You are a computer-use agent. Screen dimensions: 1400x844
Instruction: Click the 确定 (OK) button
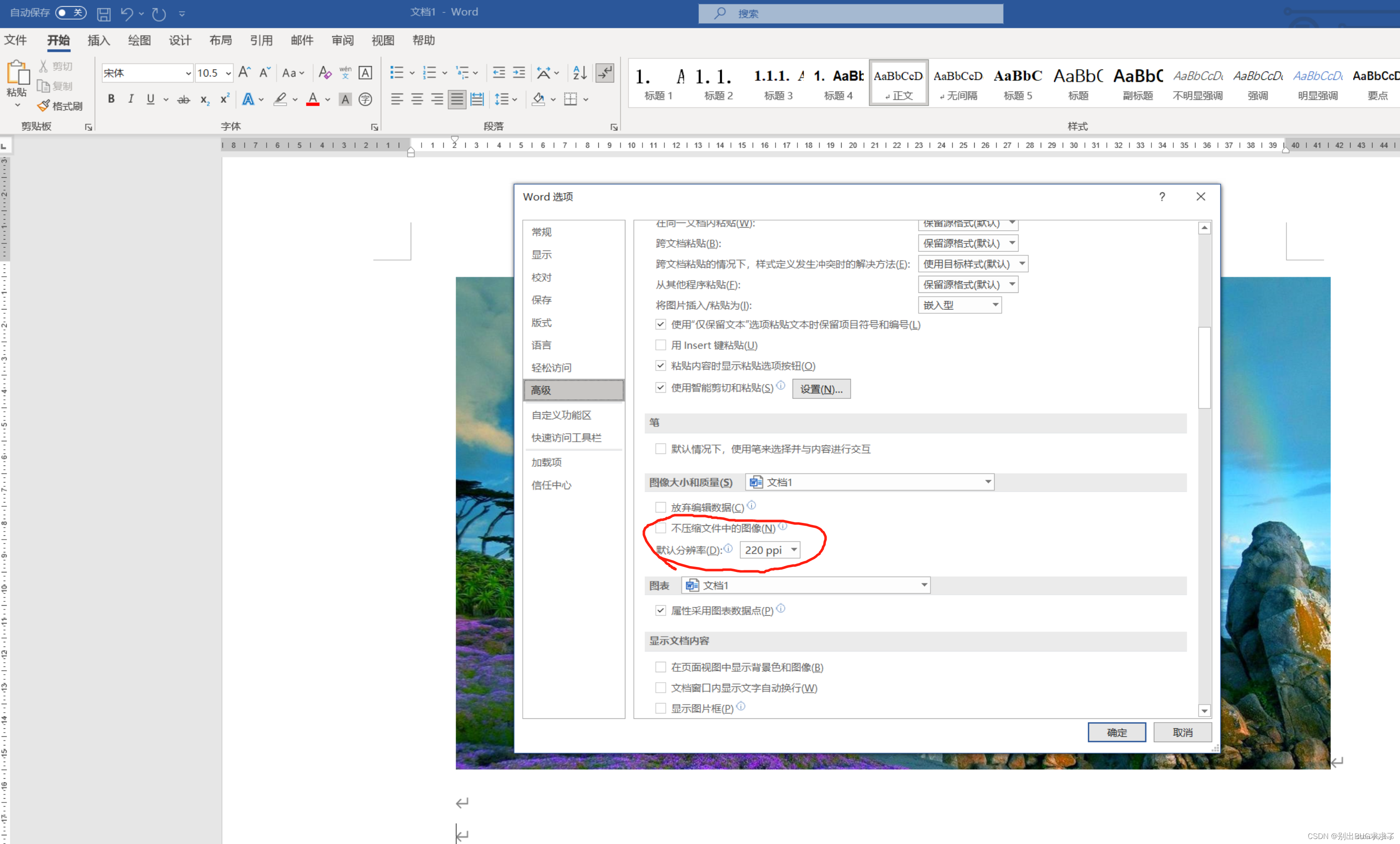1116,732
